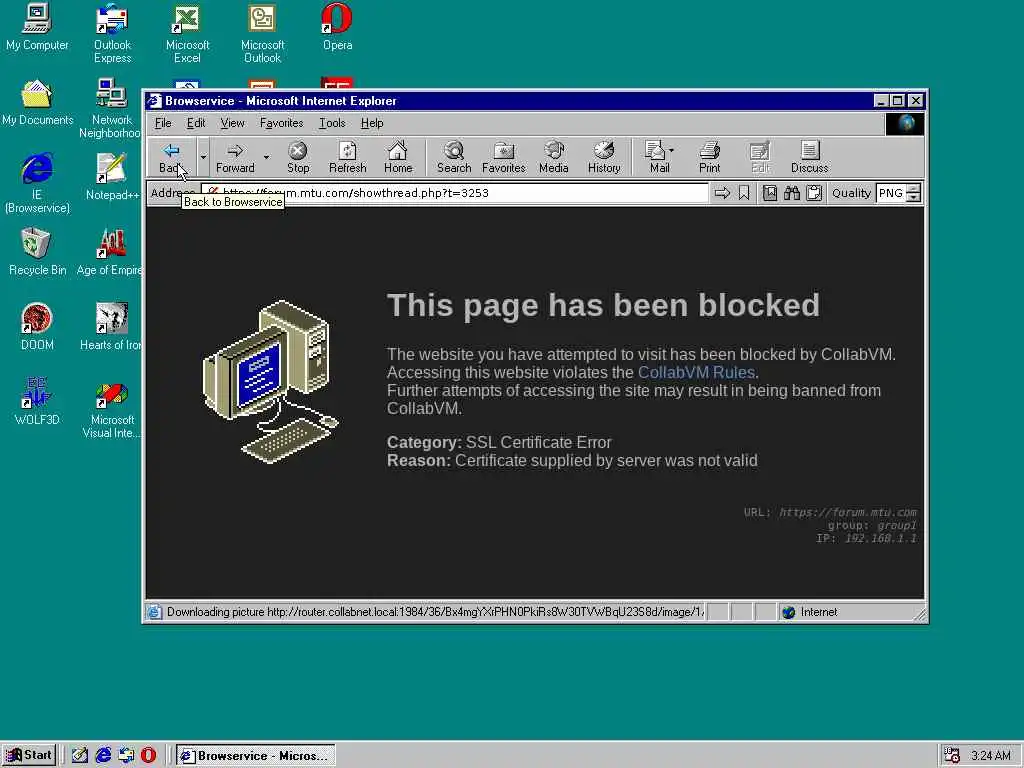Follow the CollabVM Rules link
1024x768 pixels.
pos(696,372)
